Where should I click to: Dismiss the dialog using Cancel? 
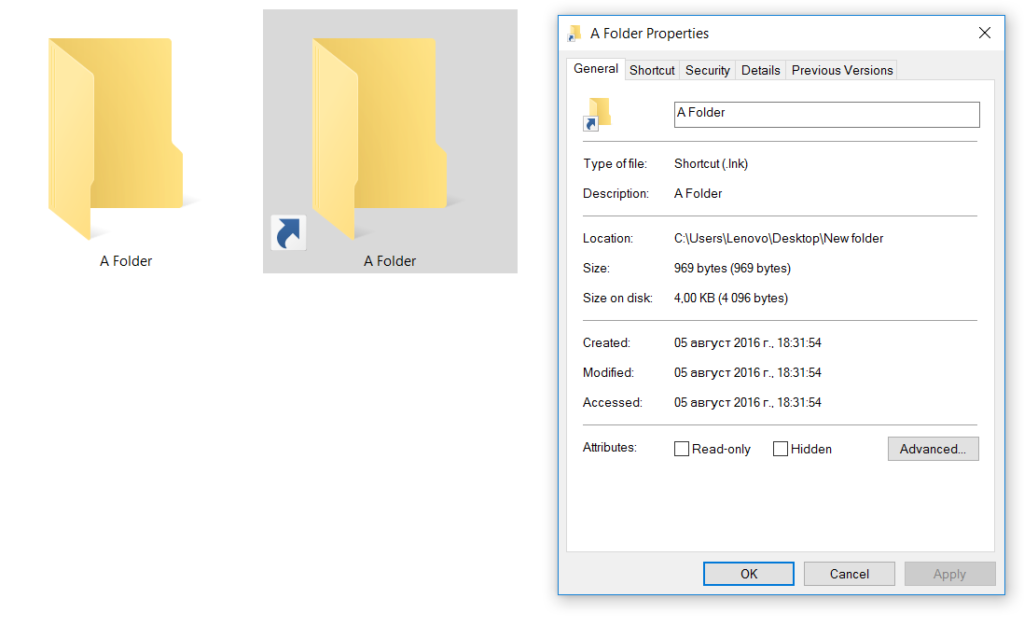coord(849,573)
